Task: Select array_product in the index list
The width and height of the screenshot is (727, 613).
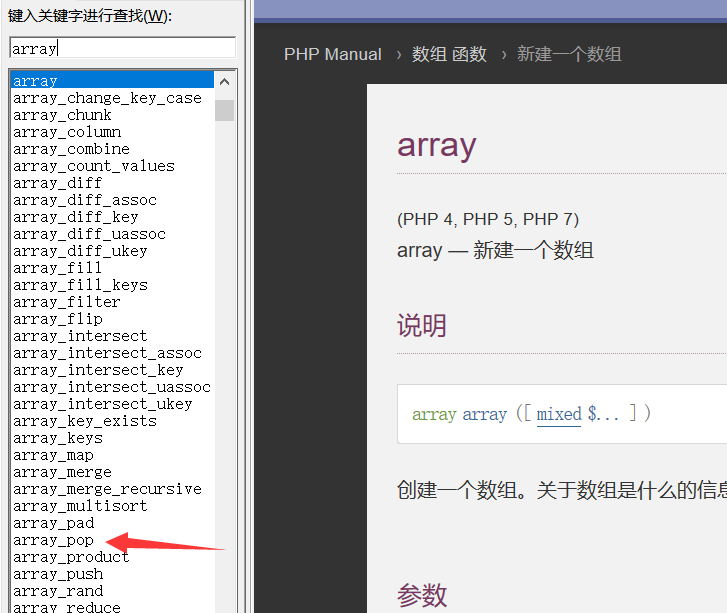Action: (71, 557)
